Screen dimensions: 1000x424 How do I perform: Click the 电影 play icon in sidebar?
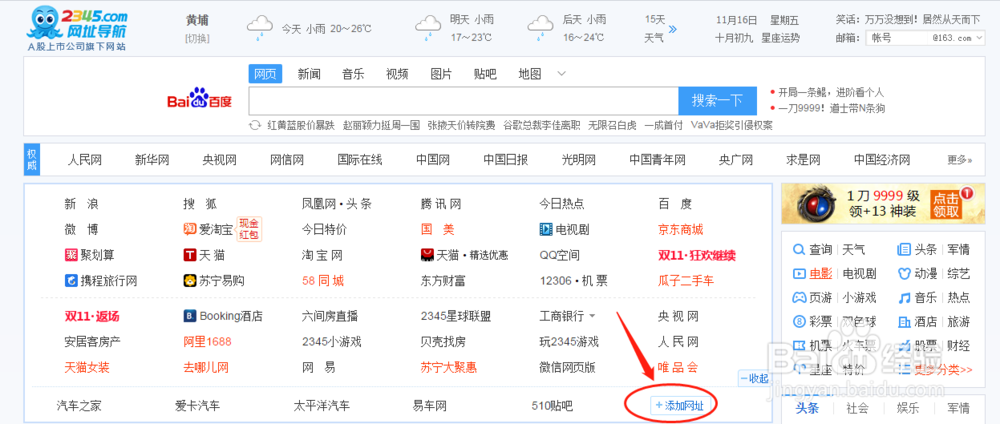(798, 274)
